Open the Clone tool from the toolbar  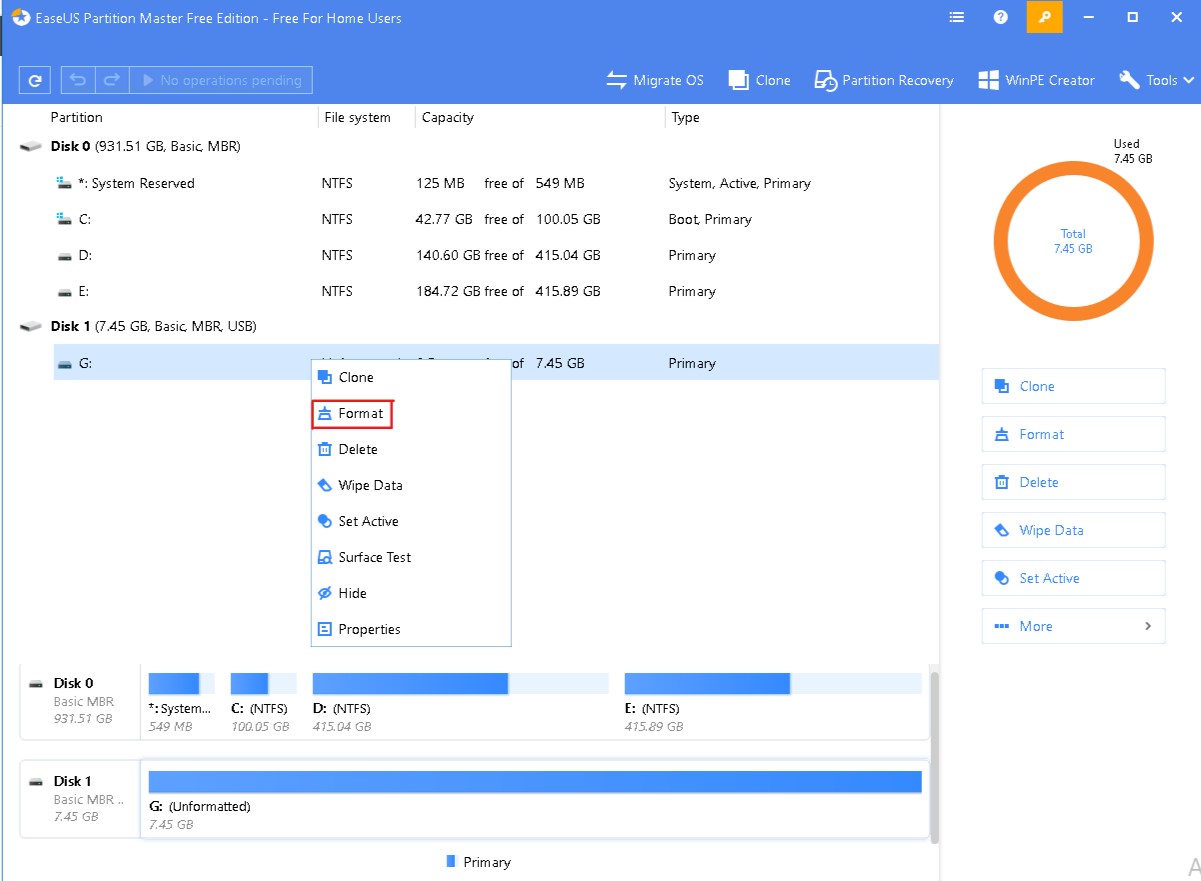759,80
